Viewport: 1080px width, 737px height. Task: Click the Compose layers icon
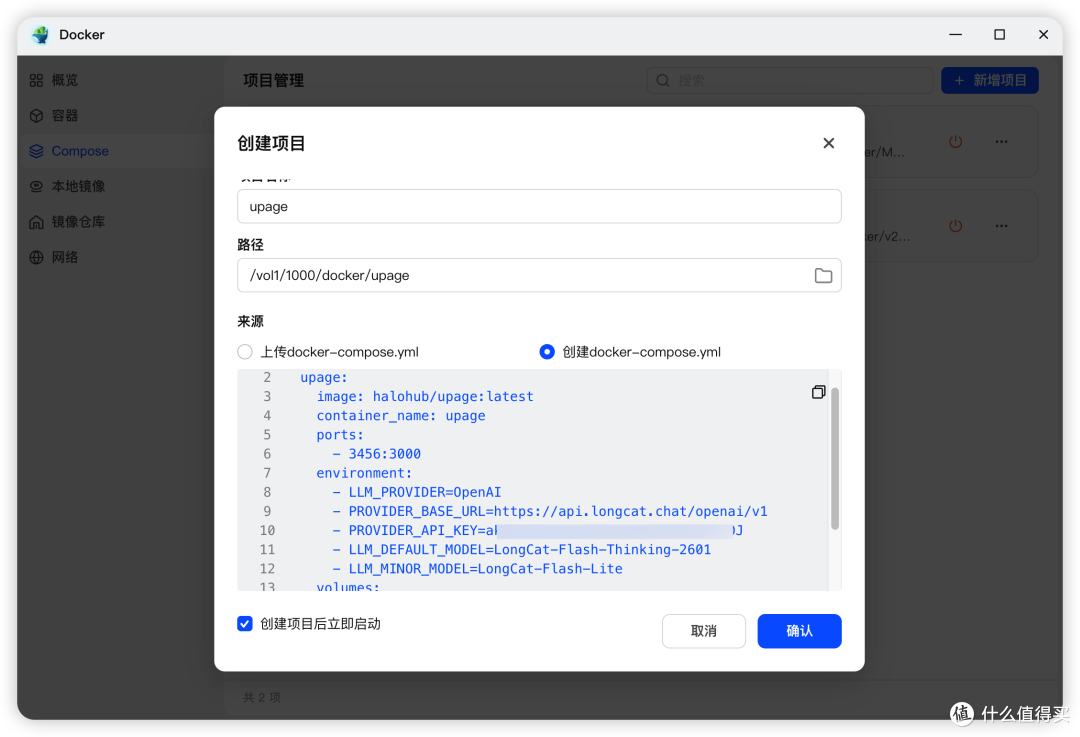tap(37, 151)
